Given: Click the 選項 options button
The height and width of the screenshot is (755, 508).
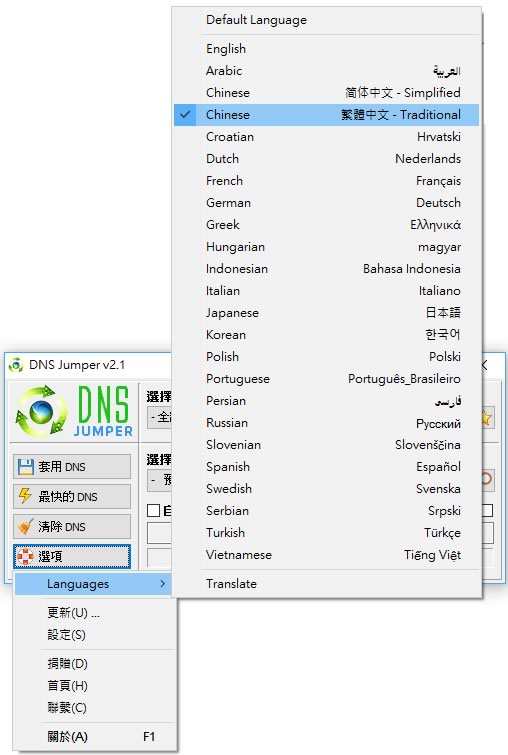Looking at the screenshot, I should (72, 556).
